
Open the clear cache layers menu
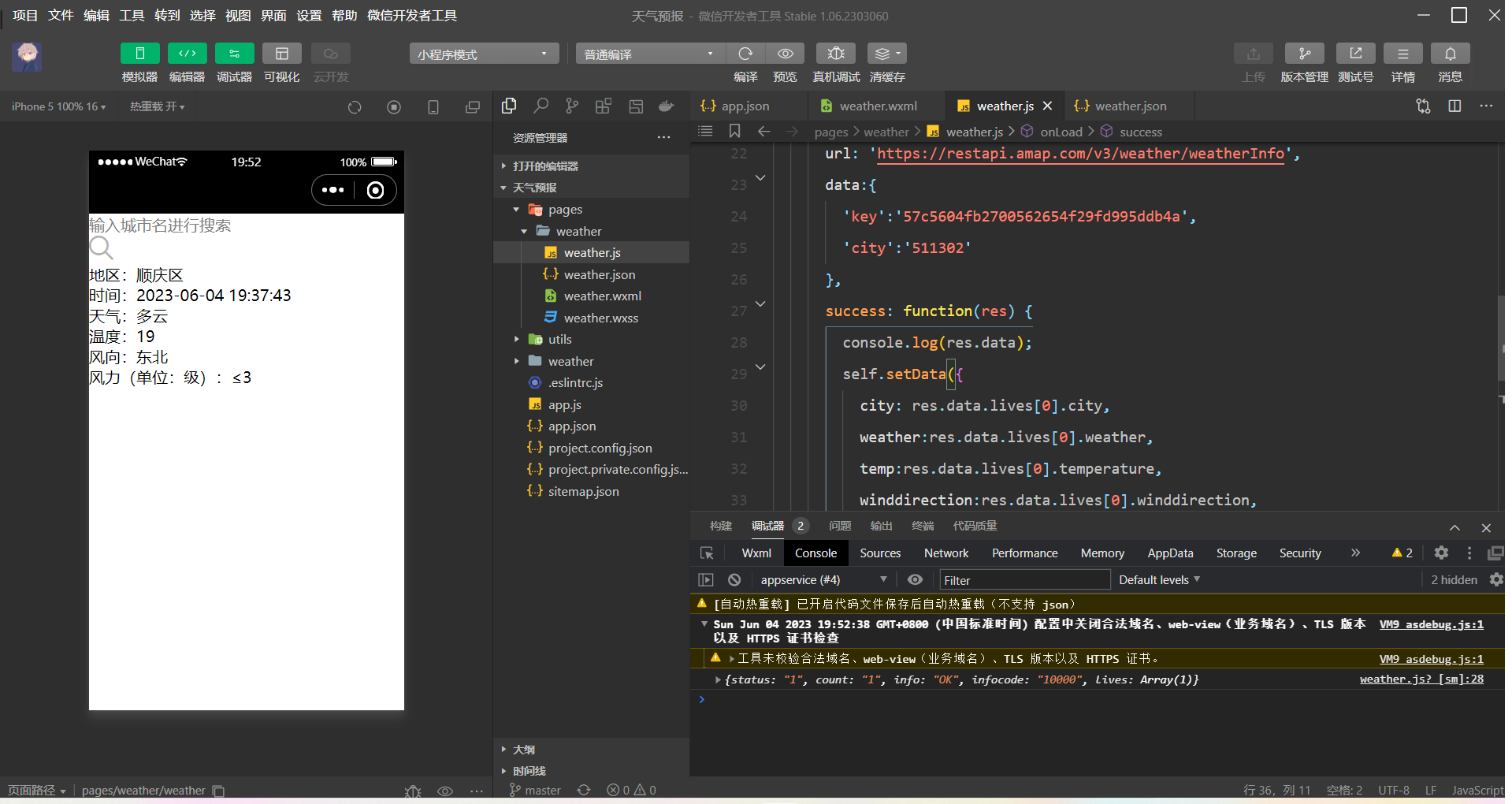[887, 54]
